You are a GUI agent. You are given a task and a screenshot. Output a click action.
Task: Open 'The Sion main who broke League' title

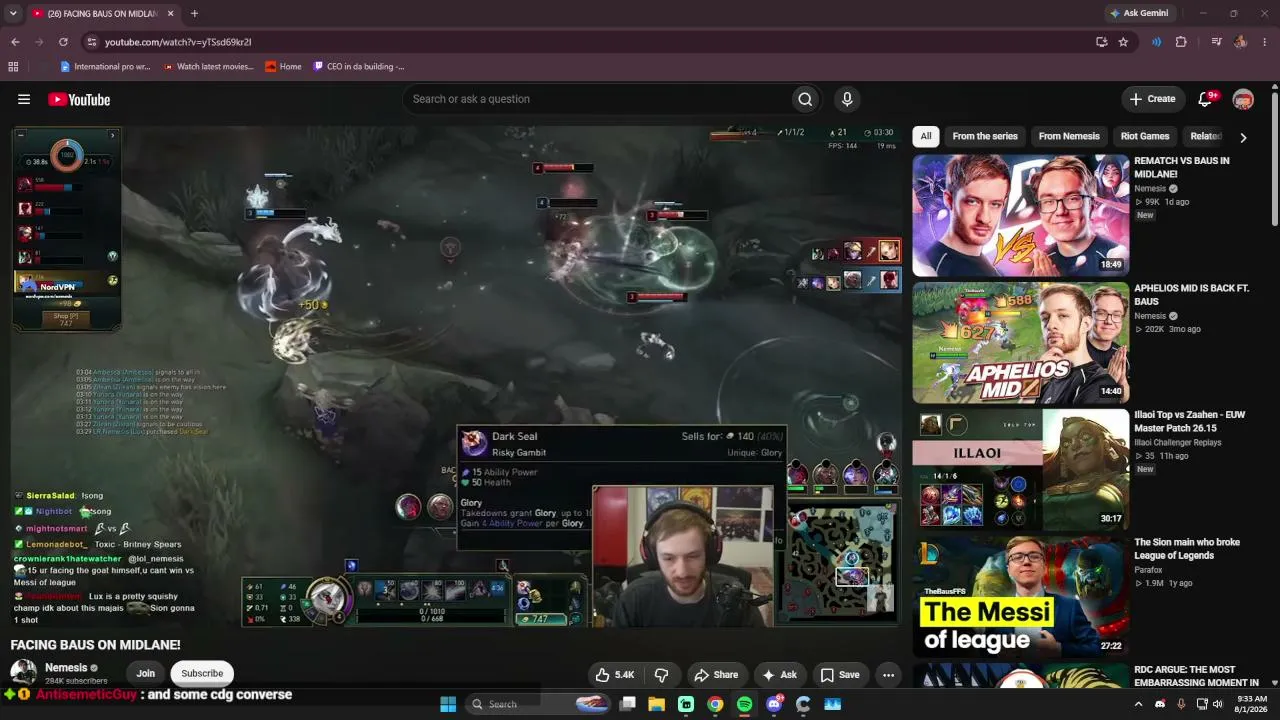click(x=1187, y=548)
